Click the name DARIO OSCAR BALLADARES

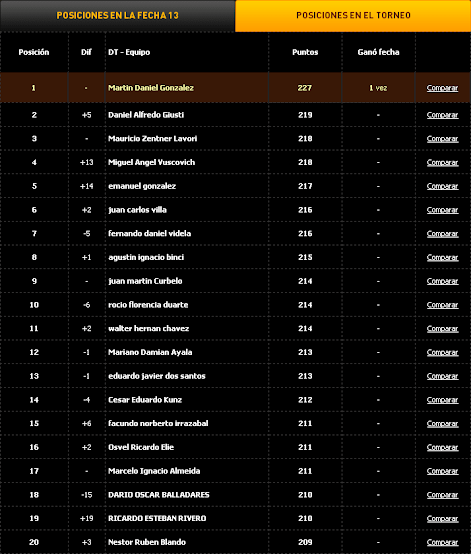[159, 495]
